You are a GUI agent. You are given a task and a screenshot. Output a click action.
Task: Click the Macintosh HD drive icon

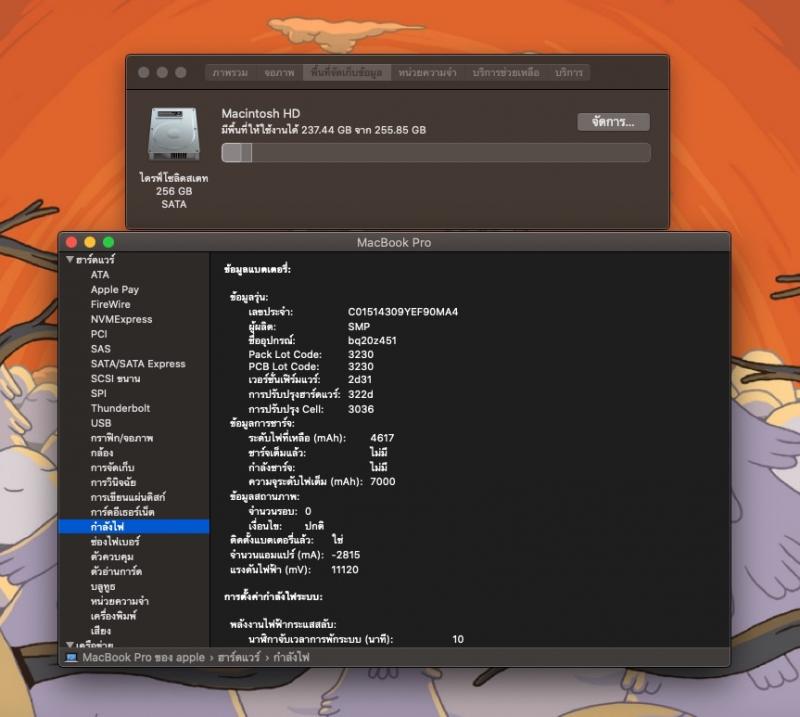point(173,134)
